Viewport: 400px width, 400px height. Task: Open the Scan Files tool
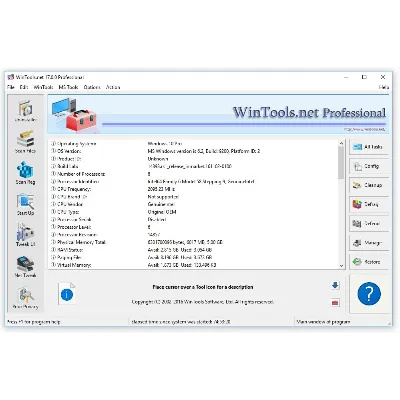point(26,142)
